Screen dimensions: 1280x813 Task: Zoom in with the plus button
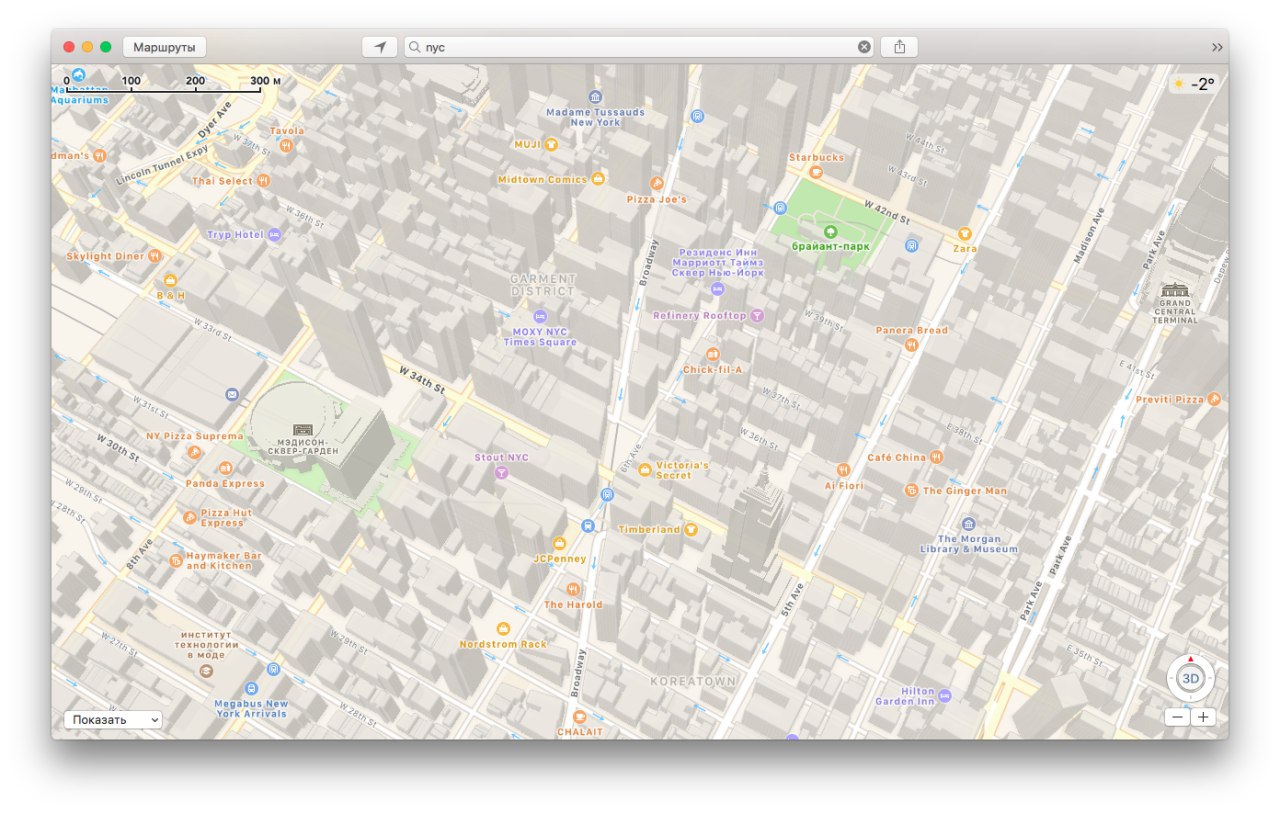pos(1203,717)
